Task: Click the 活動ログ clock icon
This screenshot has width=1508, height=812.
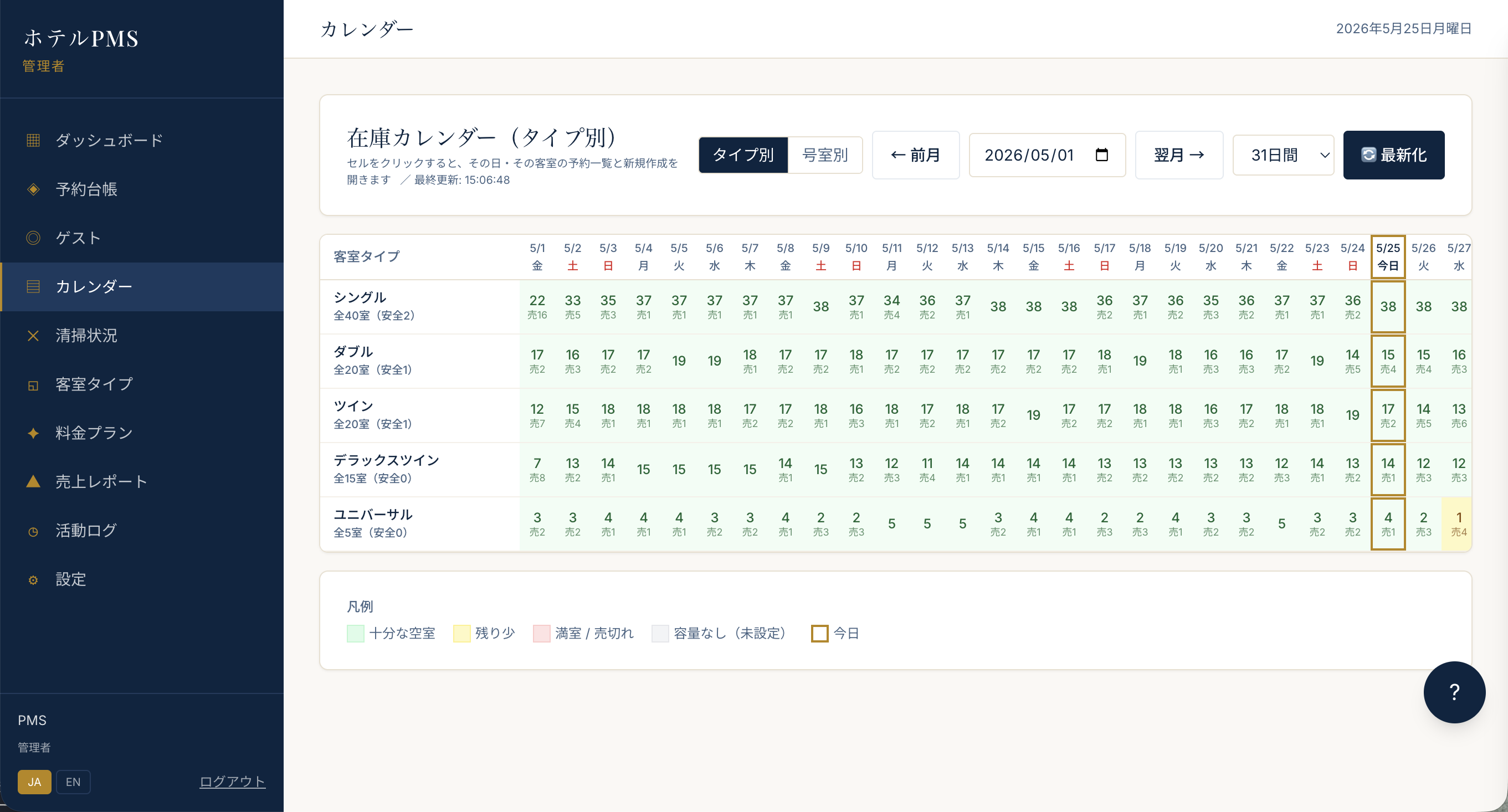Action: pyautogui.click(x=33, y=531)
